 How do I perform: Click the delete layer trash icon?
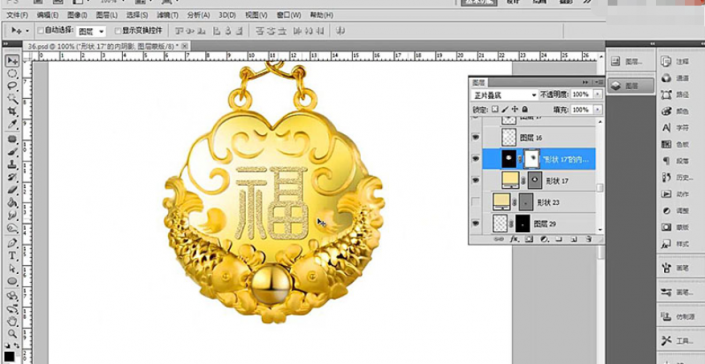click(589, 240)
